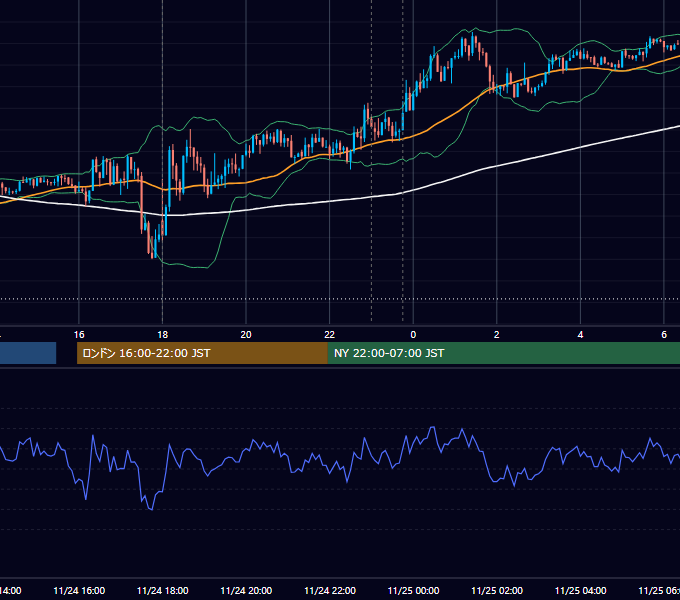
Task: Click the ロンドン 16:00-22:00 JST session bar
Action: tap(202, 353)
